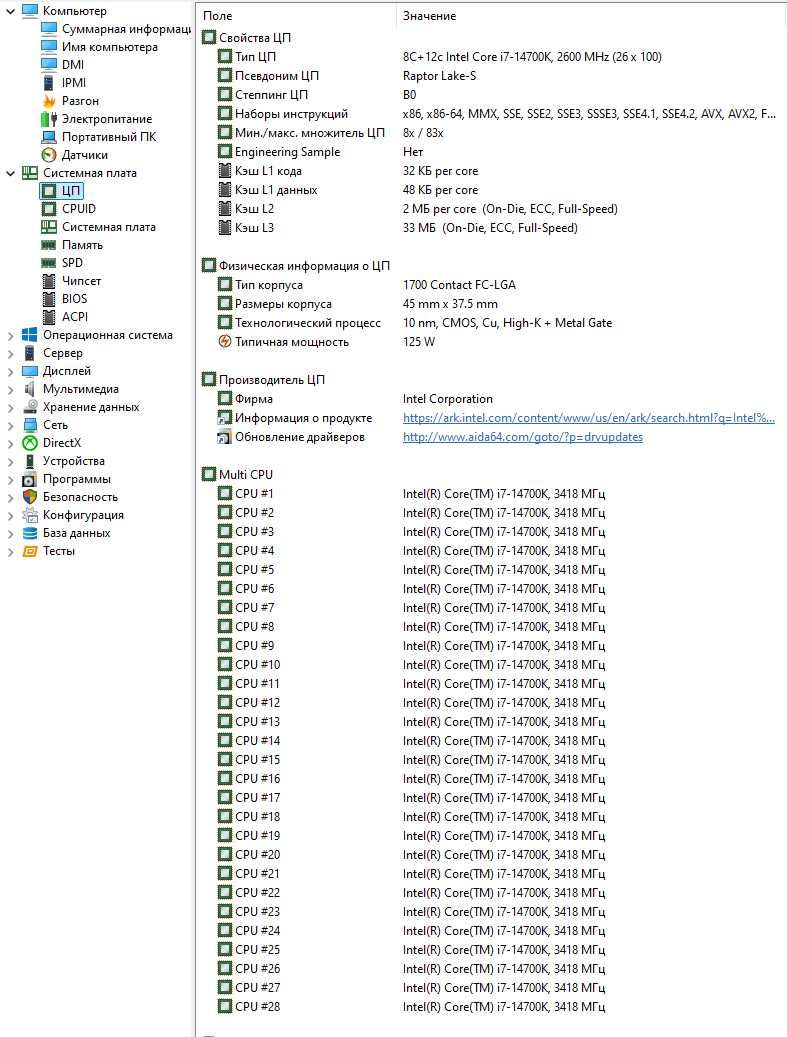Select Мин./макс. множитель ЦП row
The width and height of the screenshot is (787, 1037).
pos(493,133)
